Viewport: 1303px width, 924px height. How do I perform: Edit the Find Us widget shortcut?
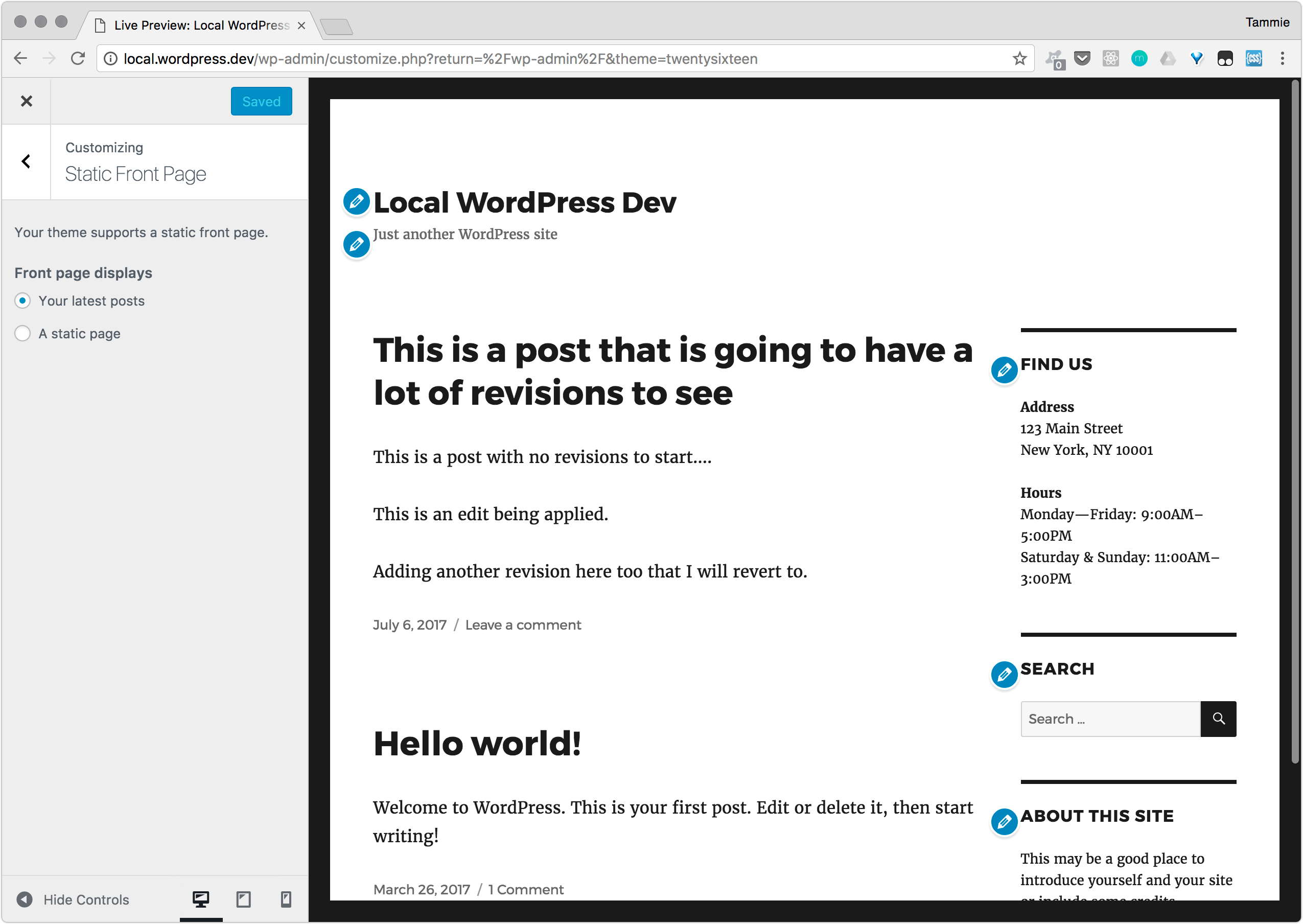coord(1005,371)
